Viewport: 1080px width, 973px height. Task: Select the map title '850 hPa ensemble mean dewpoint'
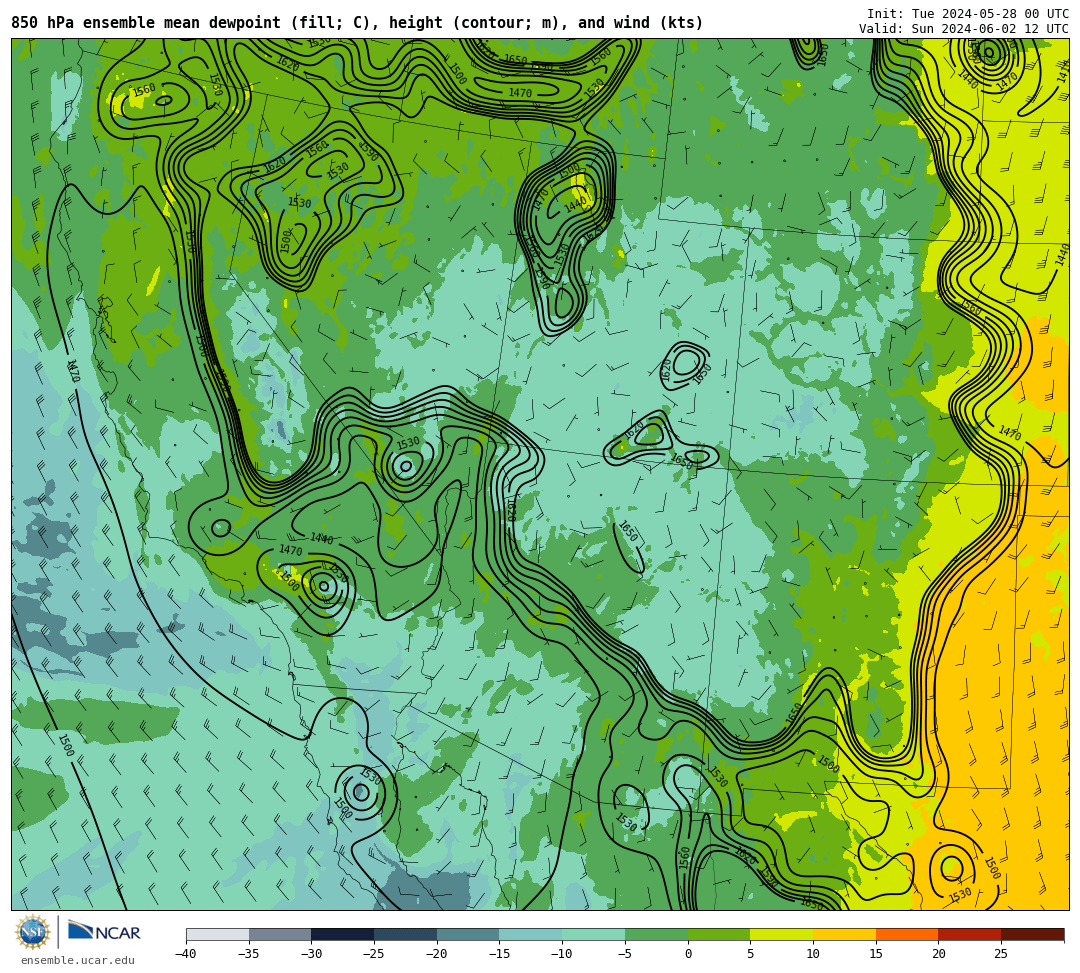click(146, 23)
